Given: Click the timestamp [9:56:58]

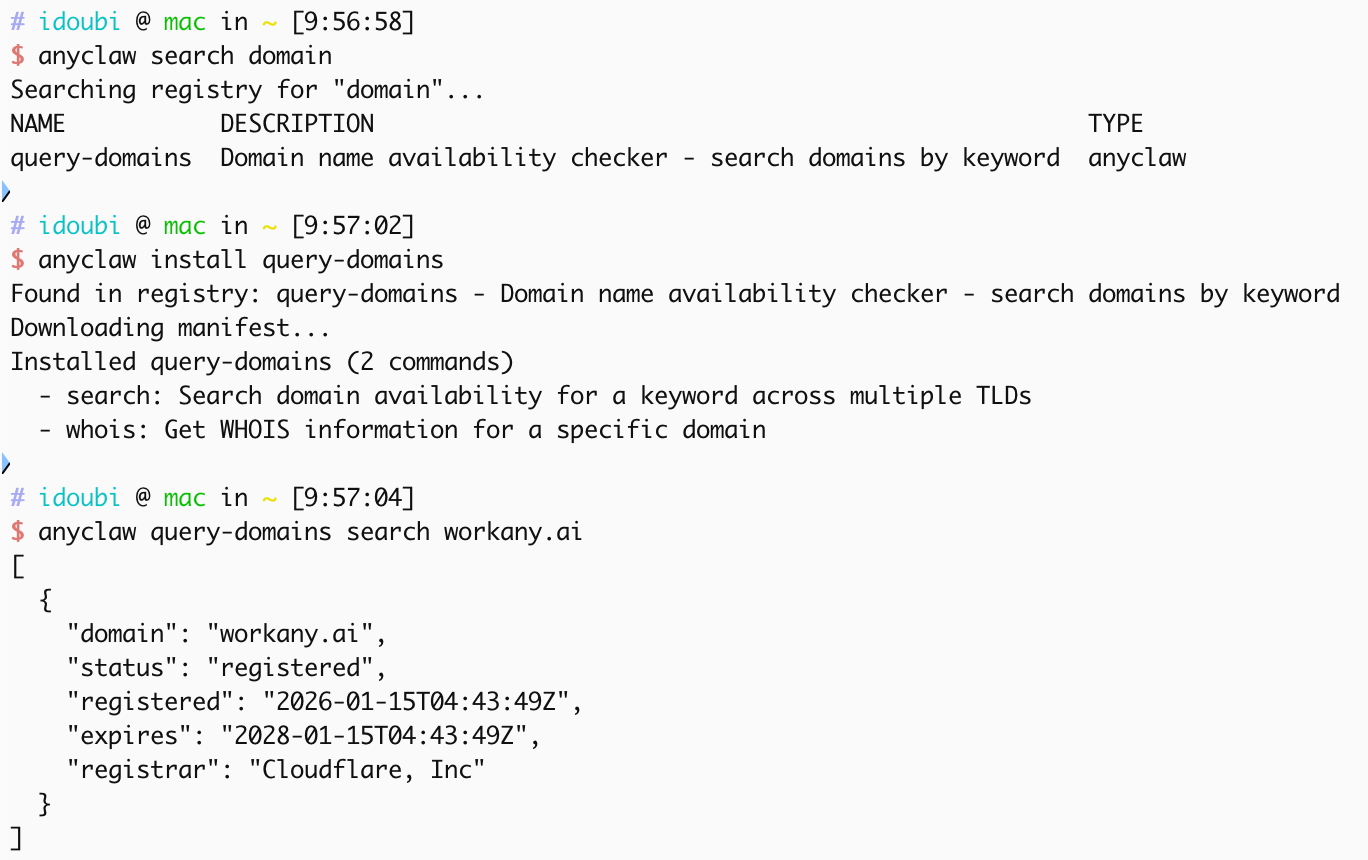Looking at the screenshot, I should [x=352, y=22].
